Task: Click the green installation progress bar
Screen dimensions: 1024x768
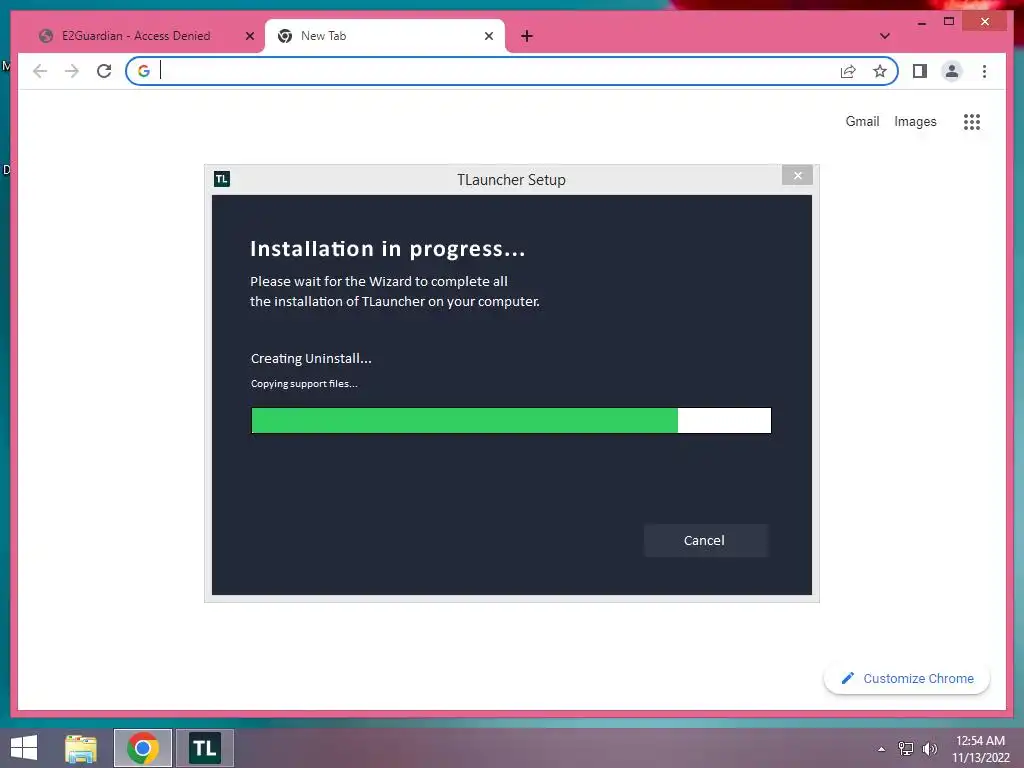Action: tap(511, 421)
